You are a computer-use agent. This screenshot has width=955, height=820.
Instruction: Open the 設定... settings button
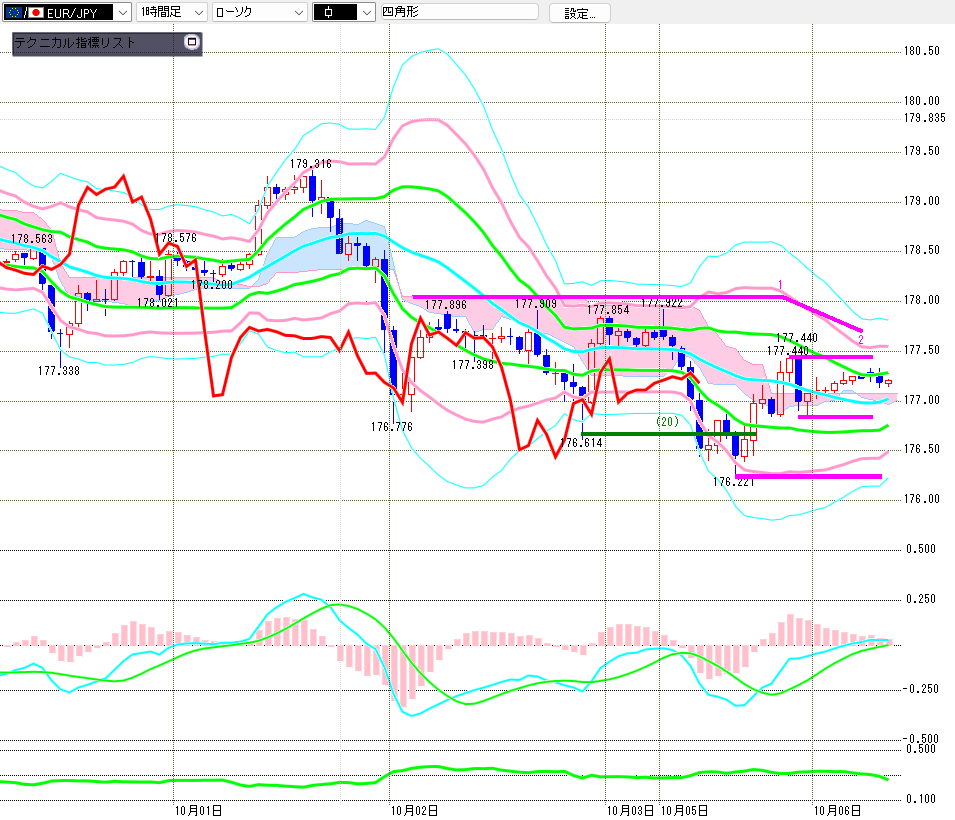point(579,13)
